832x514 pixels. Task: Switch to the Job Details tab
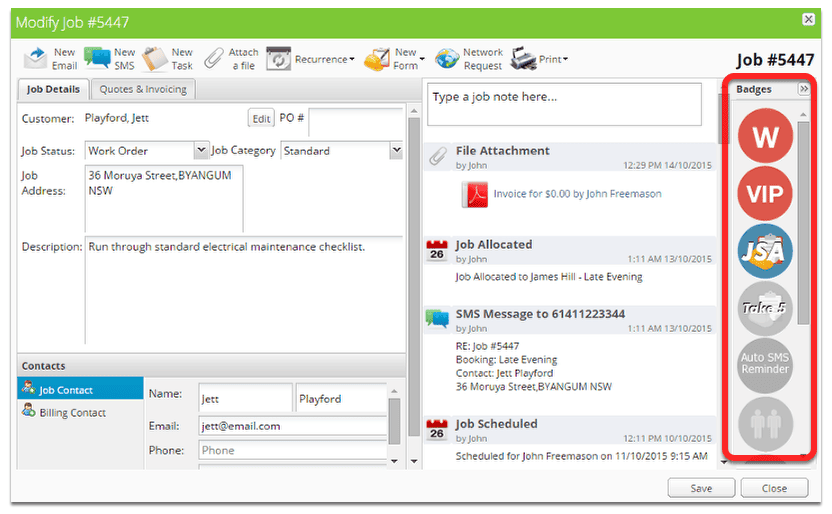coord(53,89)
